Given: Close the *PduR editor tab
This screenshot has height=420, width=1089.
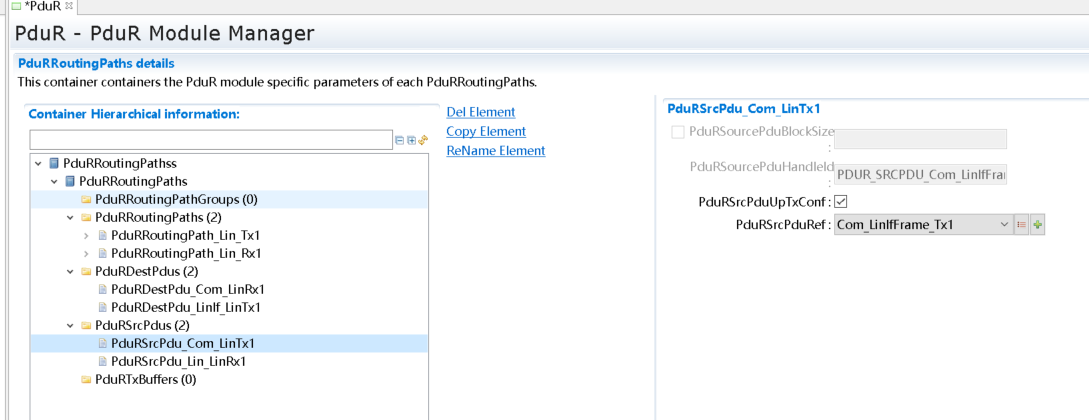Looking at the screenshot, I should (x=69, y=7).
